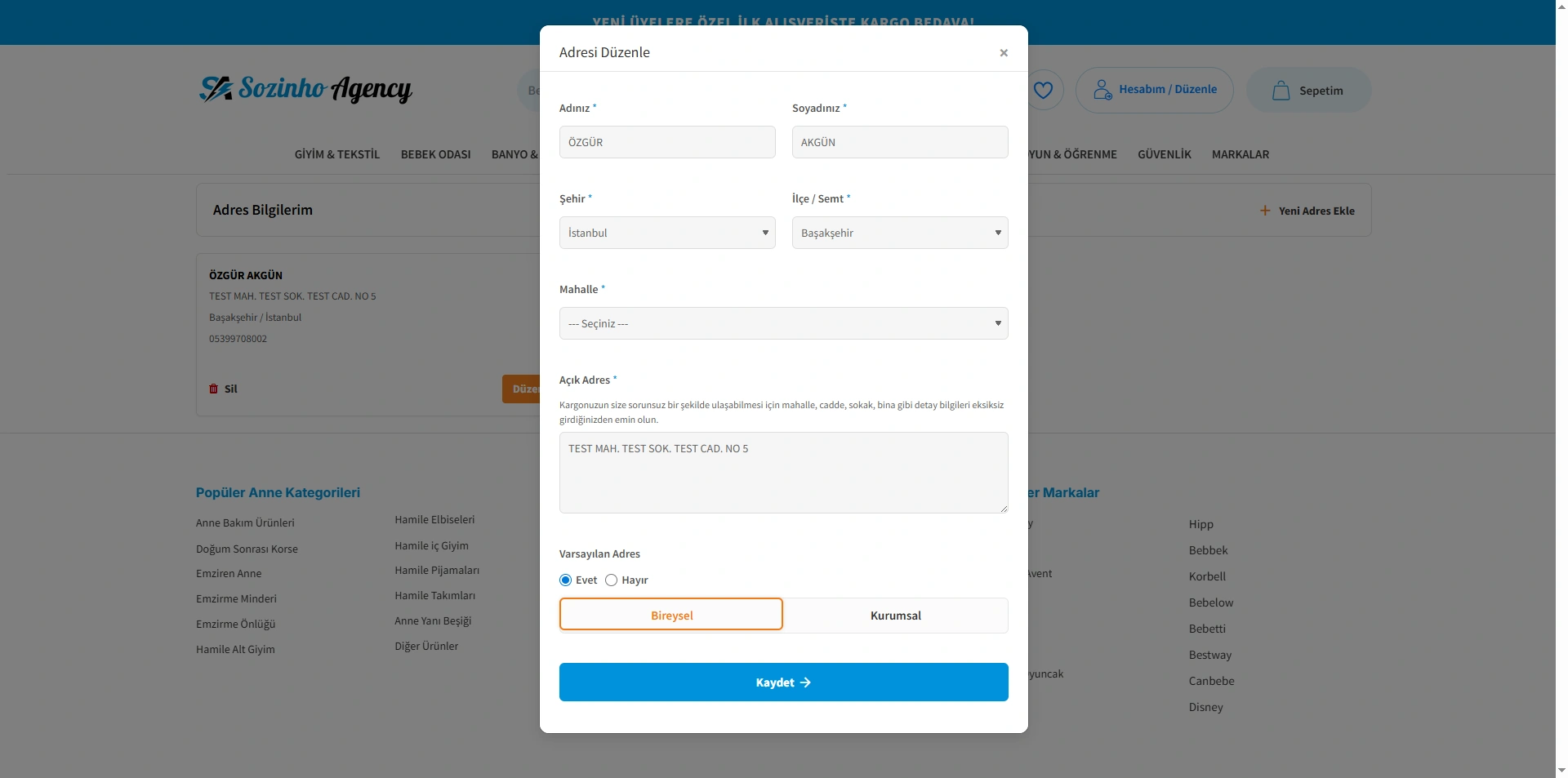Click the trash icon next to Sil
The width and height of the screenshot is (1568, 778).
214,389
